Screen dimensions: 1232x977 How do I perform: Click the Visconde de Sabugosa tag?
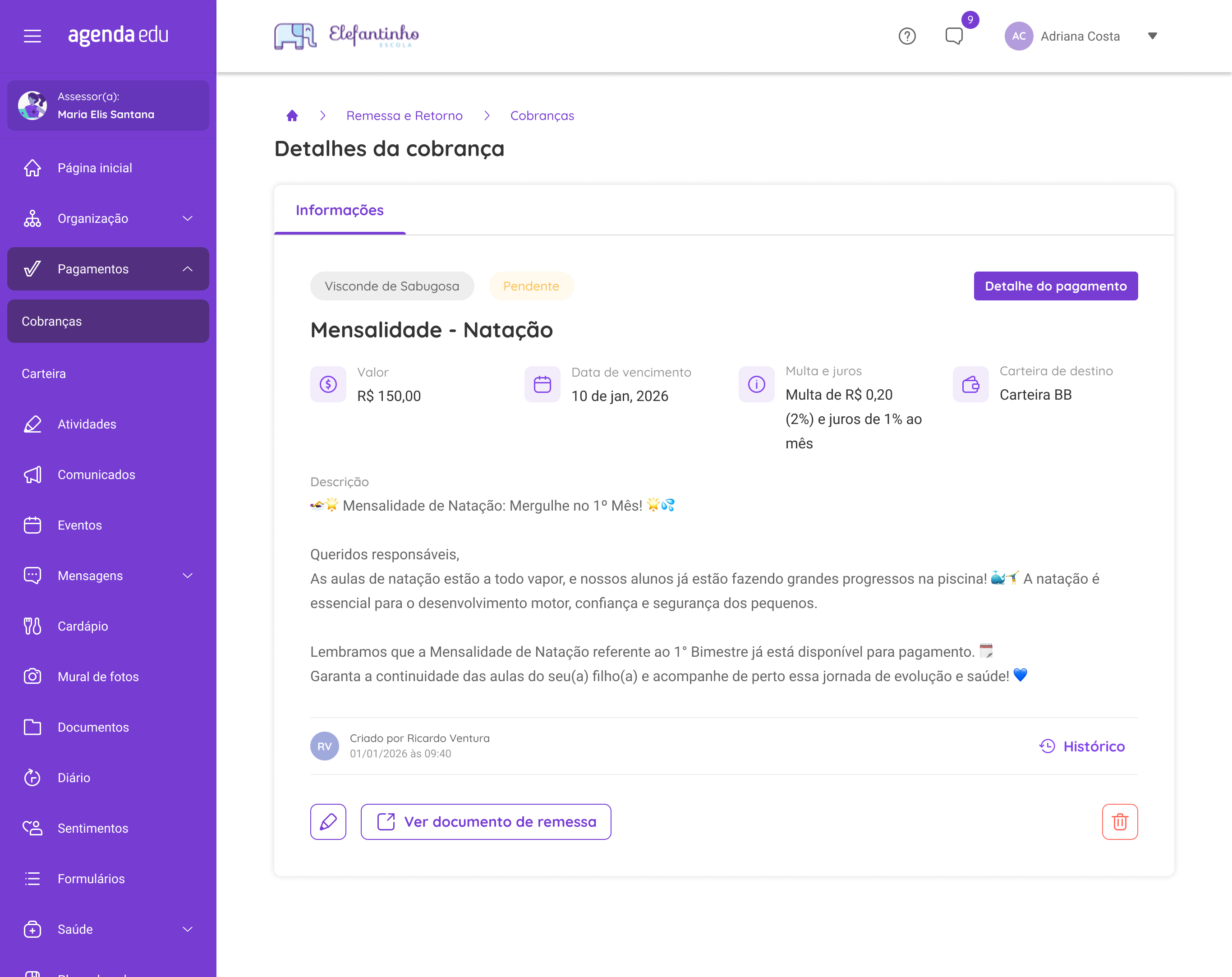[392, 286]
